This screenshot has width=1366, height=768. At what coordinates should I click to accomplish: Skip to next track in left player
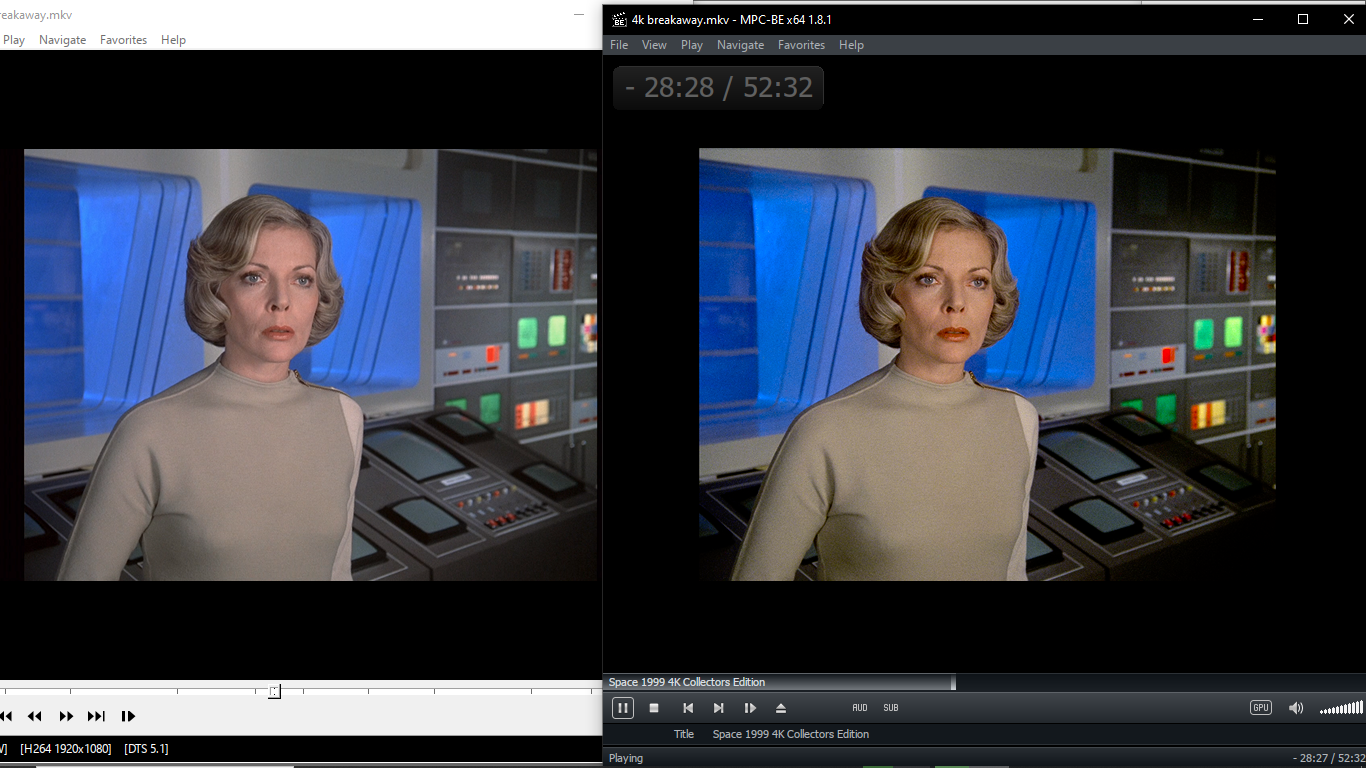(x=96, y=716)
